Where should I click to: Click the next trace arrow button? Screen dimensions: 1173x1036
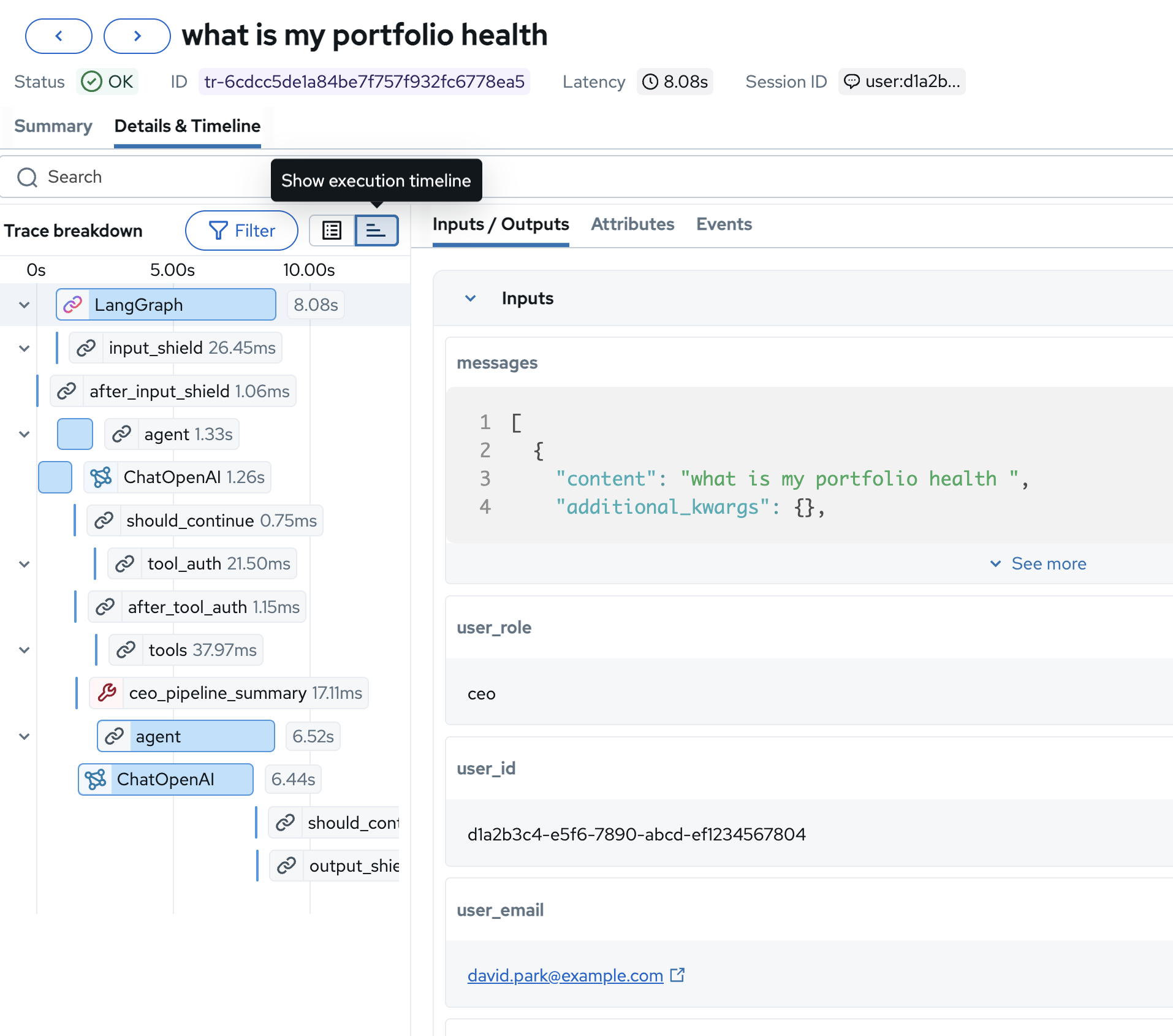pos(137,36)
